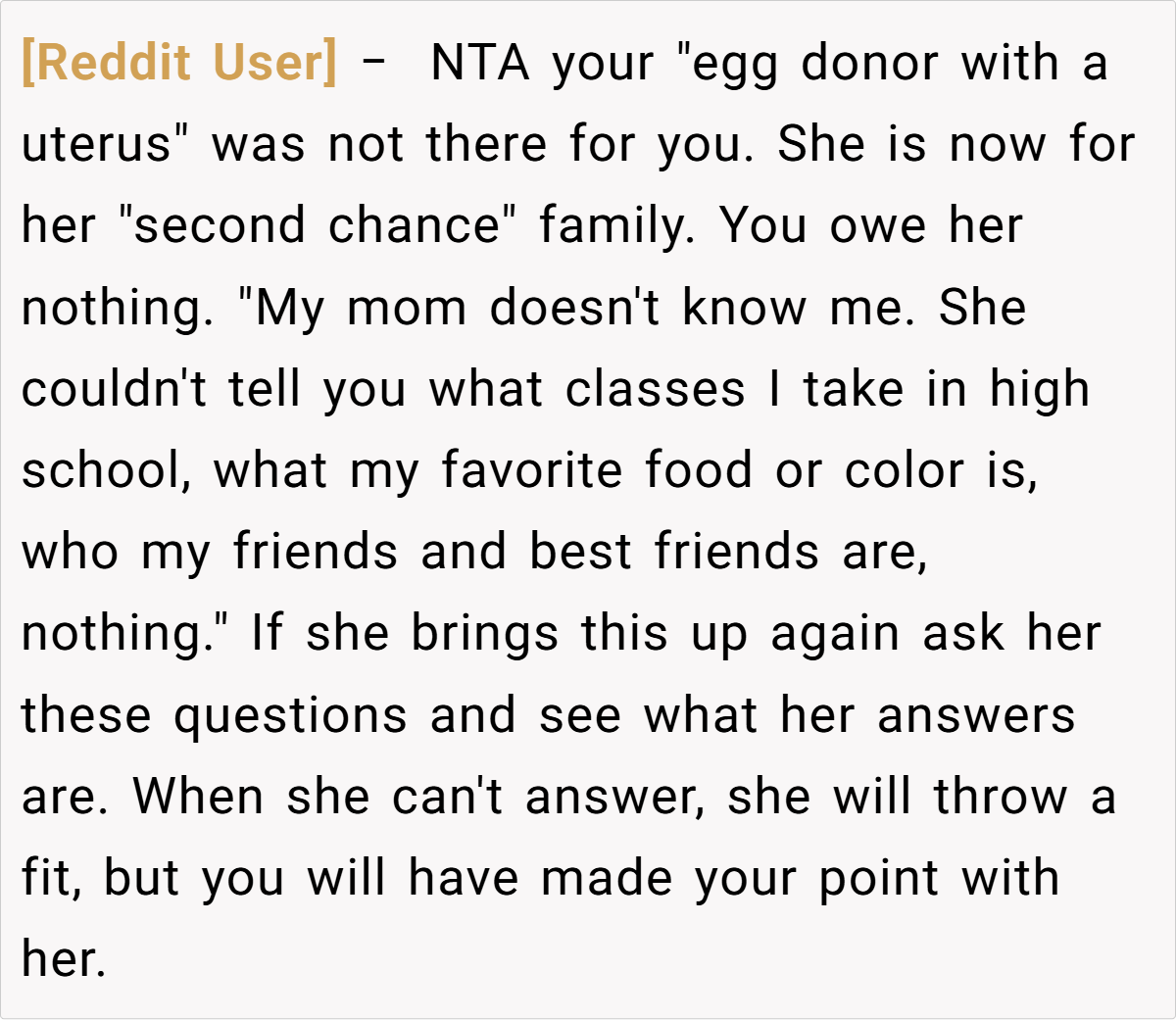
Task: Click the word "questions"
Action: pyautogui.click(x=290, y=715)
